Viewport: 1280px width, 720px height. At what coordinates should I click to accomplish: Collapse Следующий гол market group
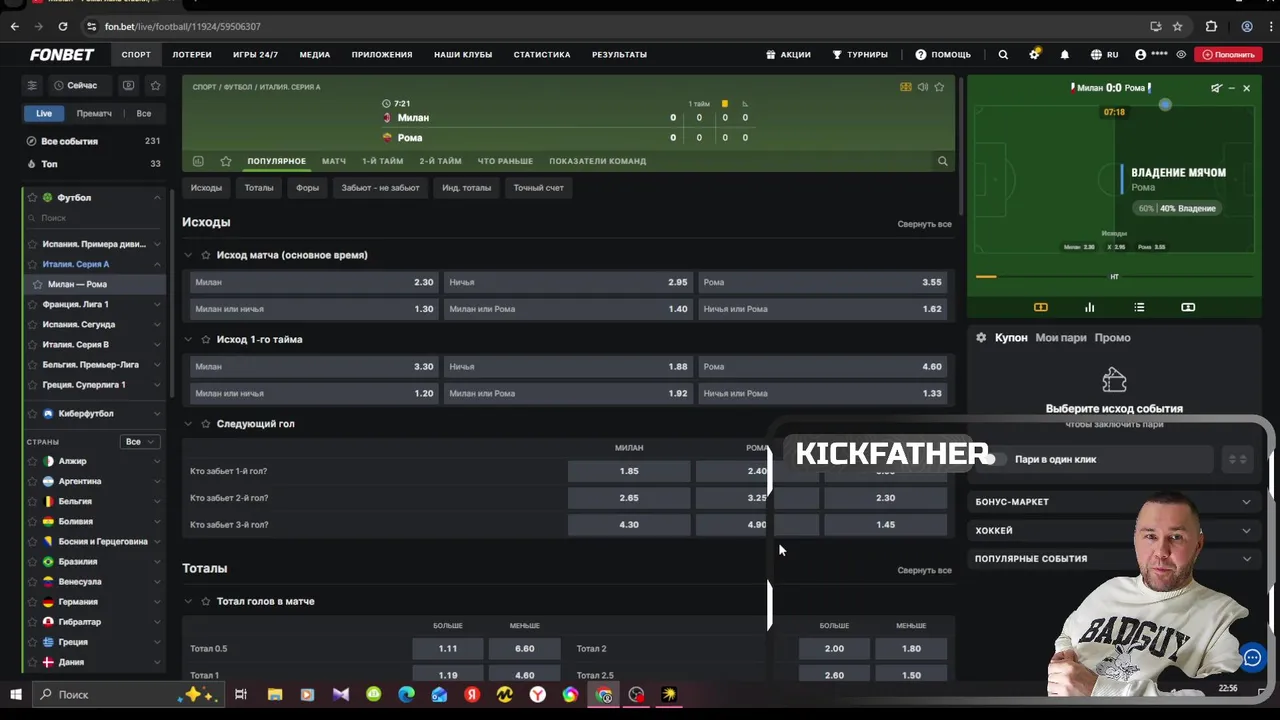click(x=188, y=424)
